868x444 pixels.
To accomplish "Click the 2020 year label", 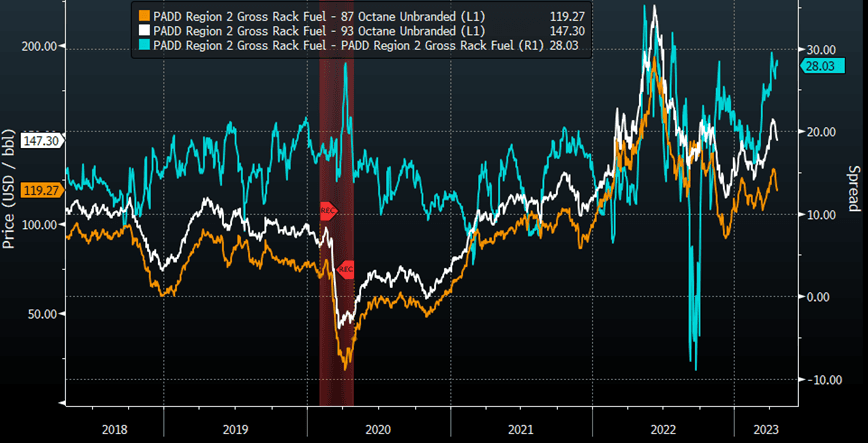I will click(379, 430).
